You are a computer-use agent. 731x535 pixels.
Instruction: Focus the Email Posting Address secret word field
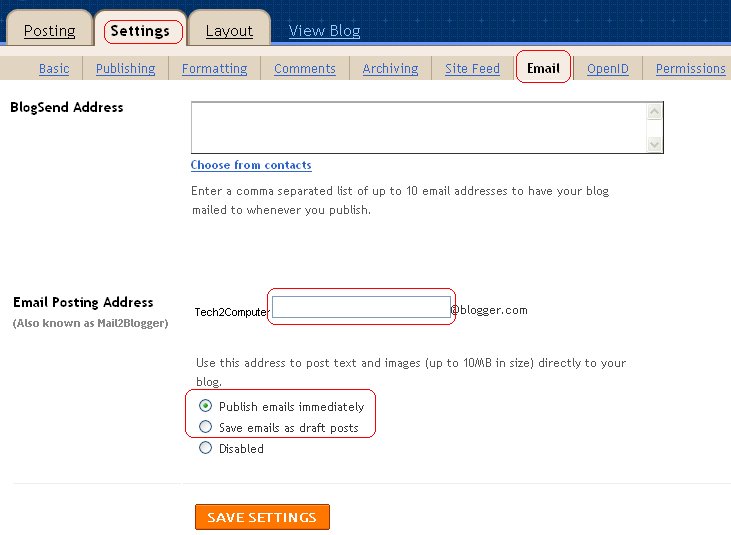[361, 307]
